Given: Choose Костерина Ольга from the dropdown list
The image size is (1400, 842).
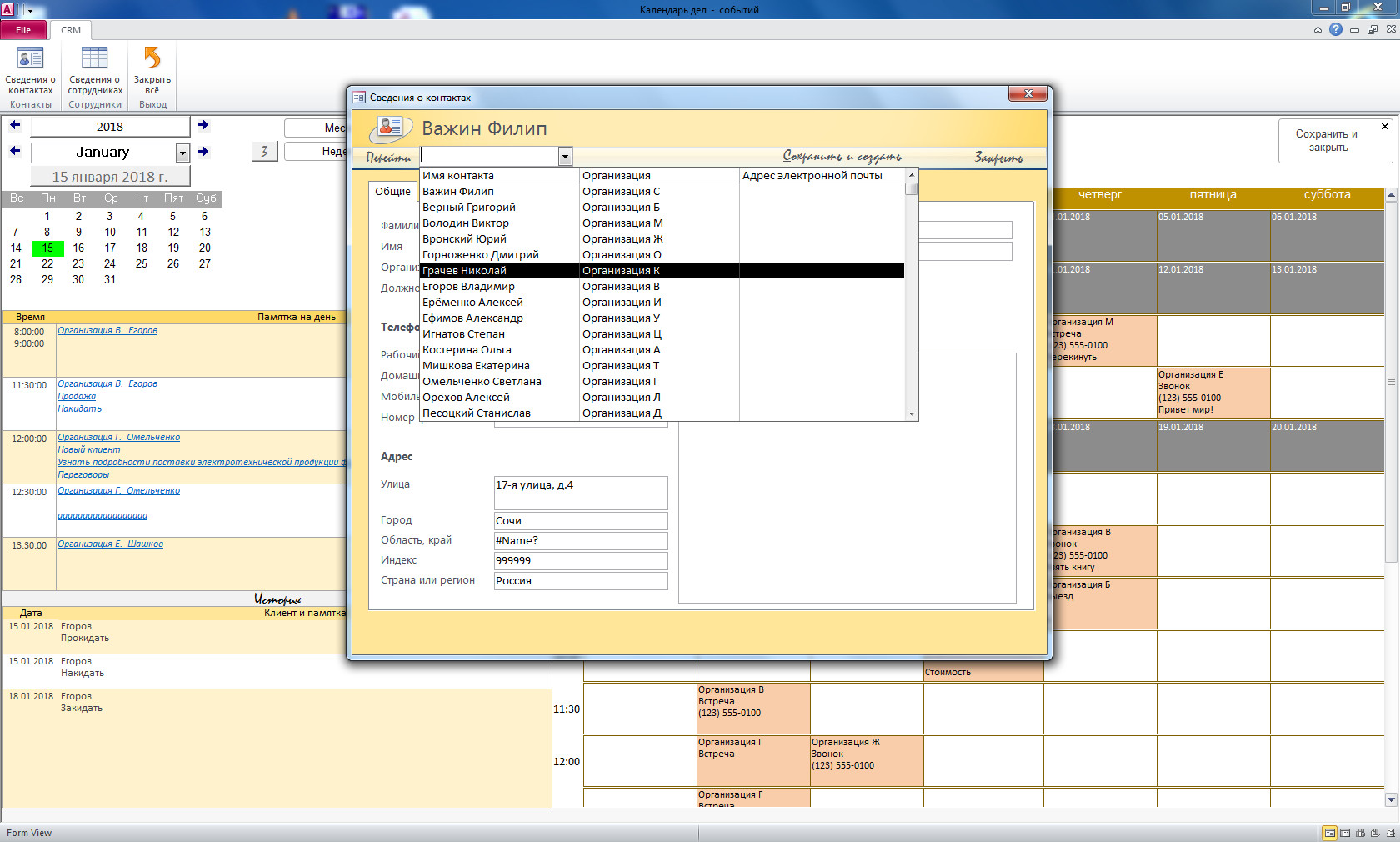Looking at the screenshot, I should 662,349.
